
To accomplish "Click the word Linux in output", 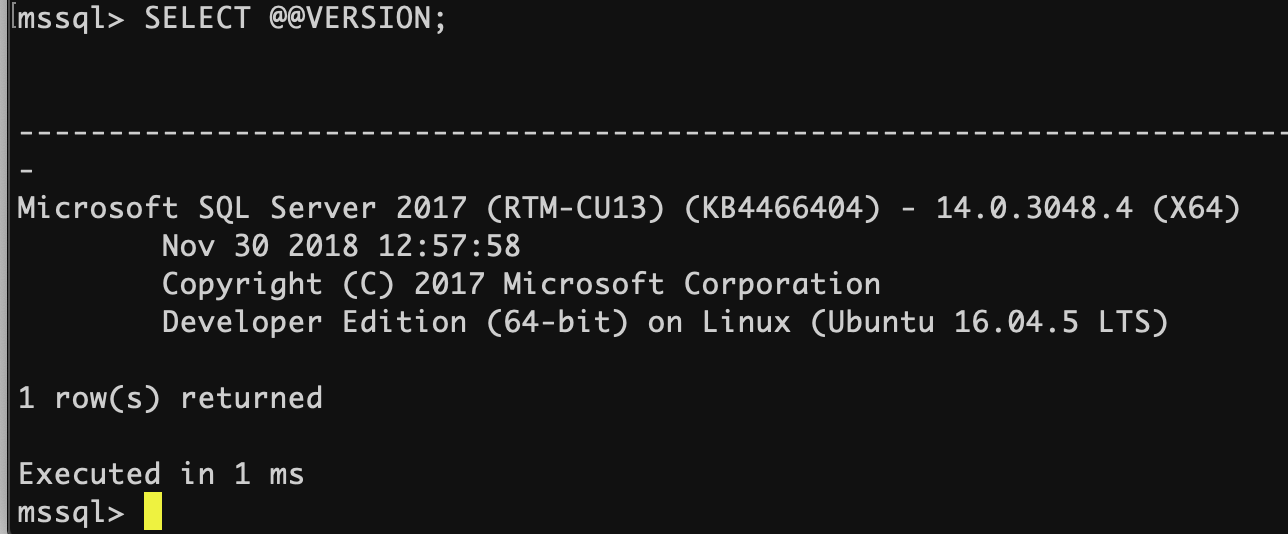I will pyautogui.click(x=746, y=322).
